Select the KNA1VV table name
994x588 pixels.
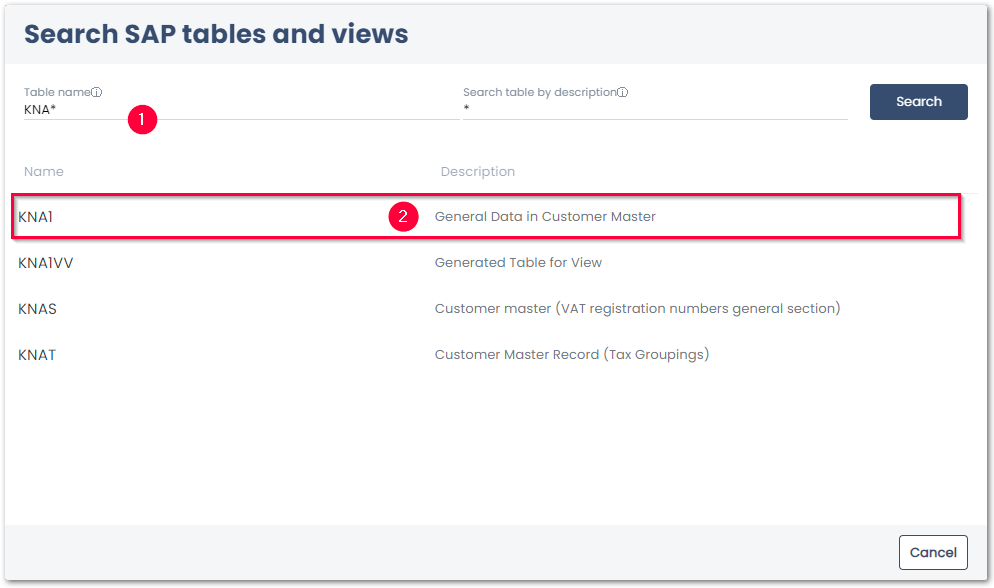[46, 263]
